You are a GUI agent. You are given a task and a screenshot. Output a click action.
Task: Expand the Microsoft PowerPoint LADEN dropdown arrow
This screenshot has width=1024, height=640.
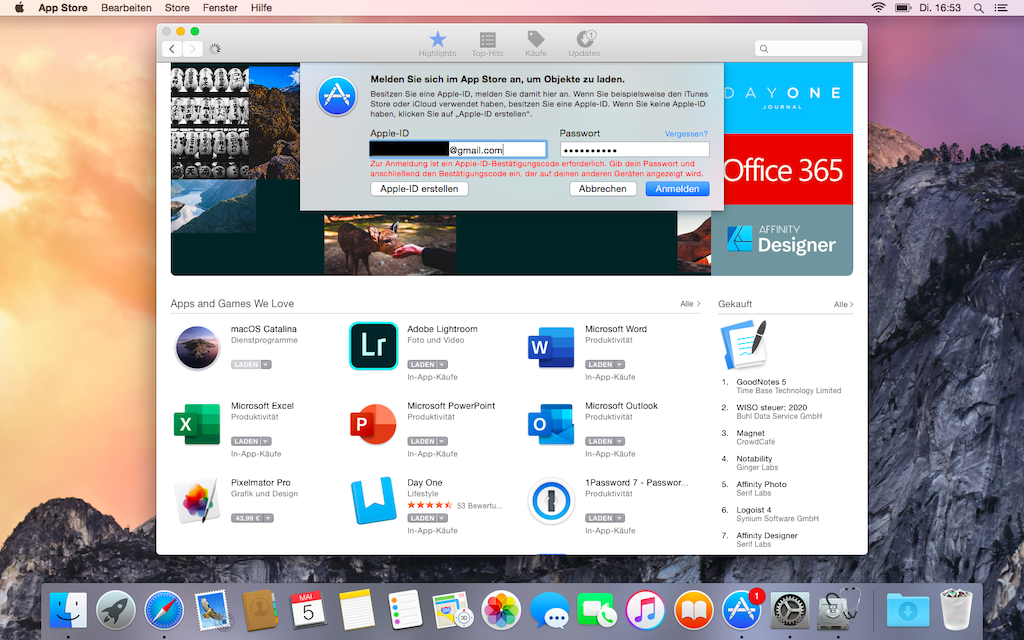[x=442, y=441]
